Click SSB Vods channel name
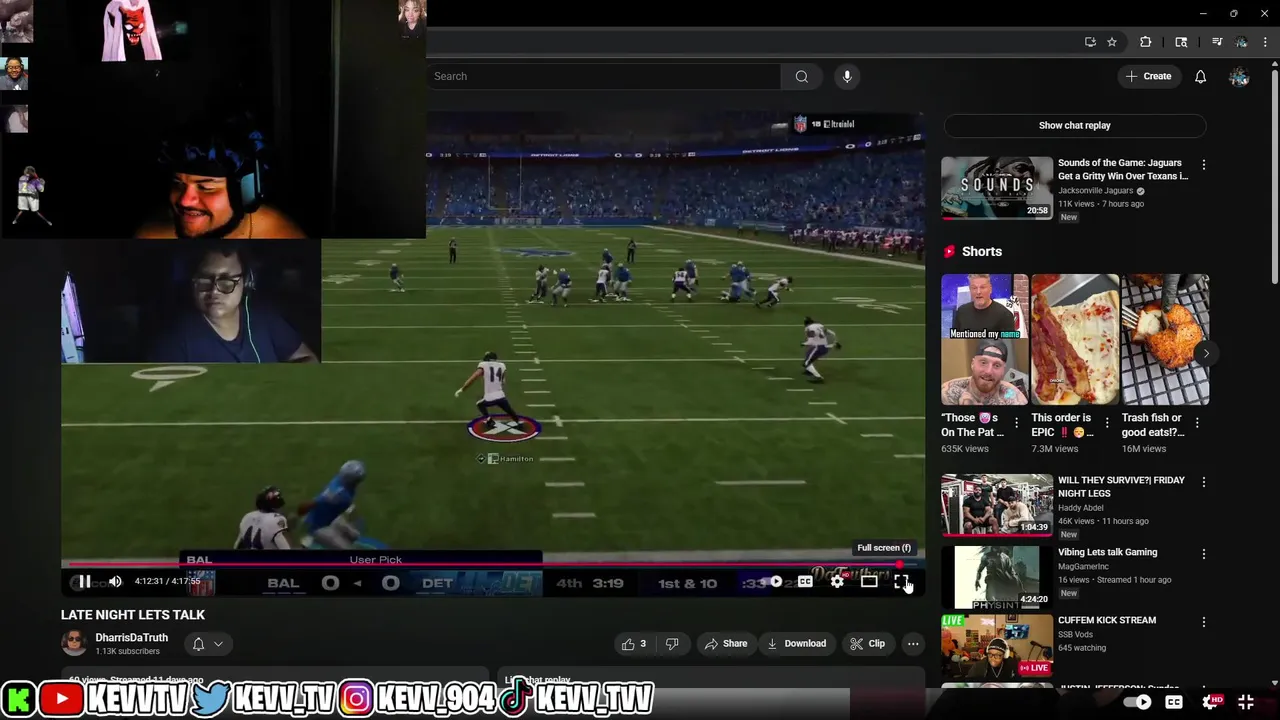Image resolution: width=1280 pixels, height=720 pixels. tap(1078, 635)
